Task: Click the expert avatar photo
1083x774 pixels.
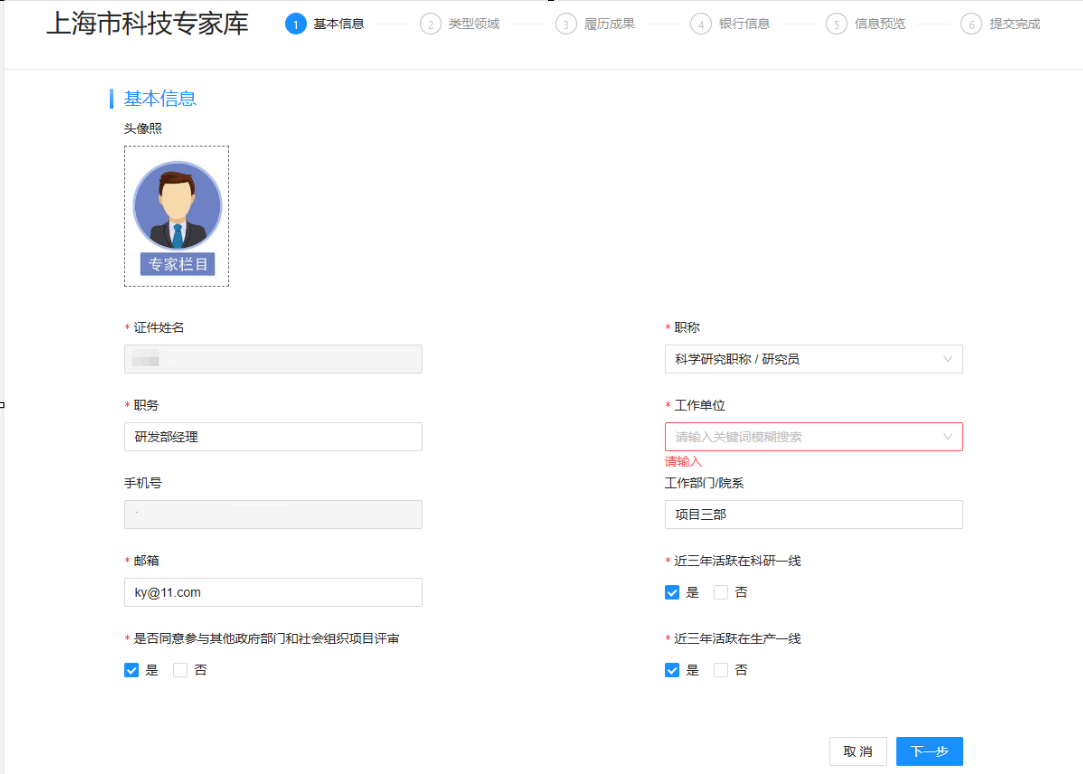Action: pos(177,207)
